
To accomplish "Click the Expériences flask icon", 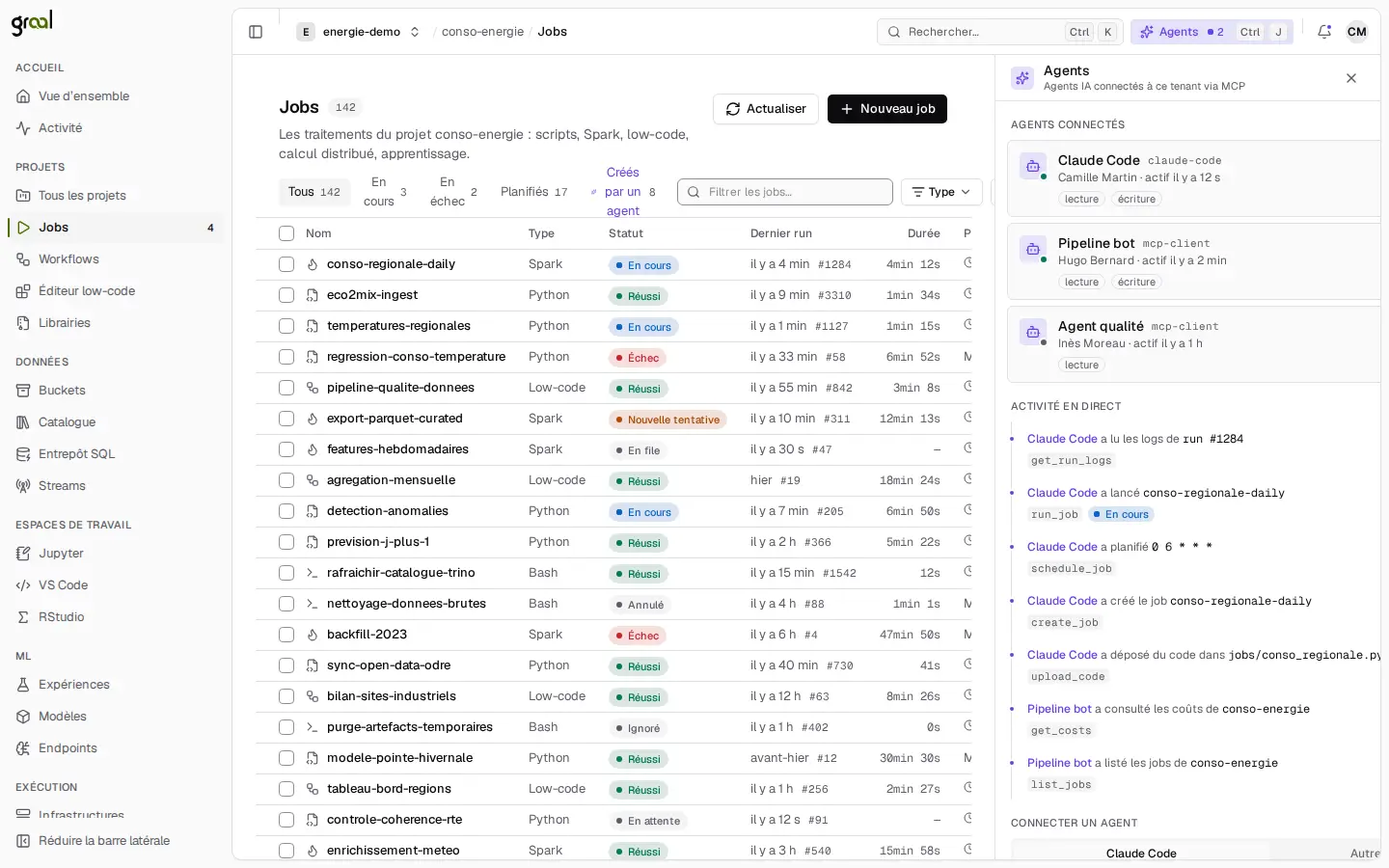I will pyautogui.click(x=23, y=685).
